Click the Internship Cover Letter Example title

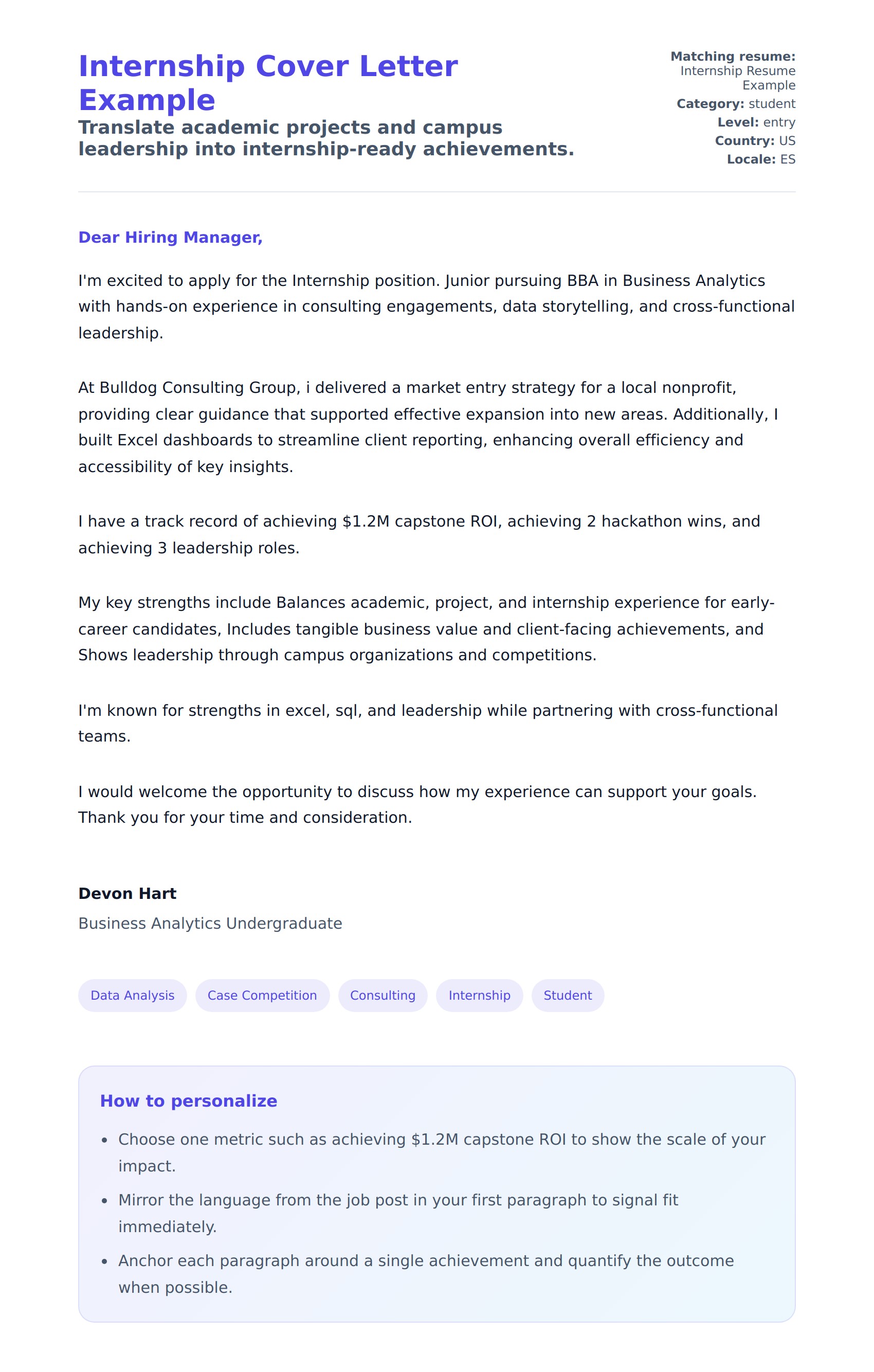268,83
